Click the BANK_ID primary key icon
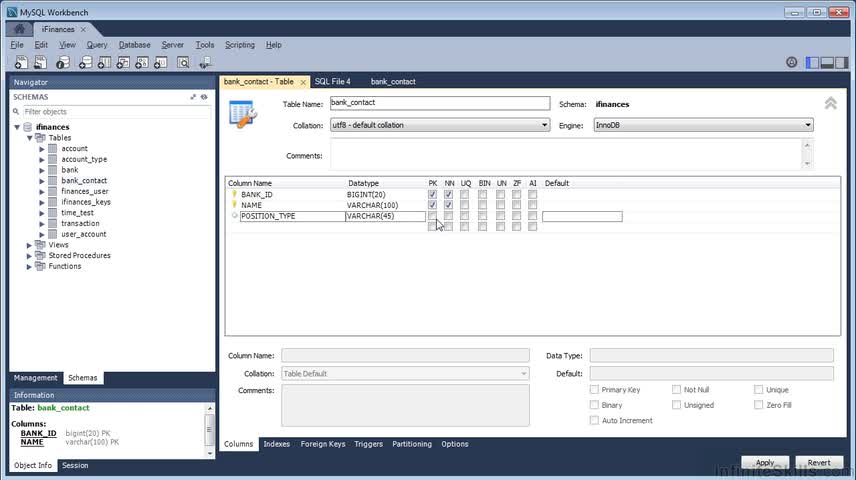 pyautogui.click(x=234, y=194)
